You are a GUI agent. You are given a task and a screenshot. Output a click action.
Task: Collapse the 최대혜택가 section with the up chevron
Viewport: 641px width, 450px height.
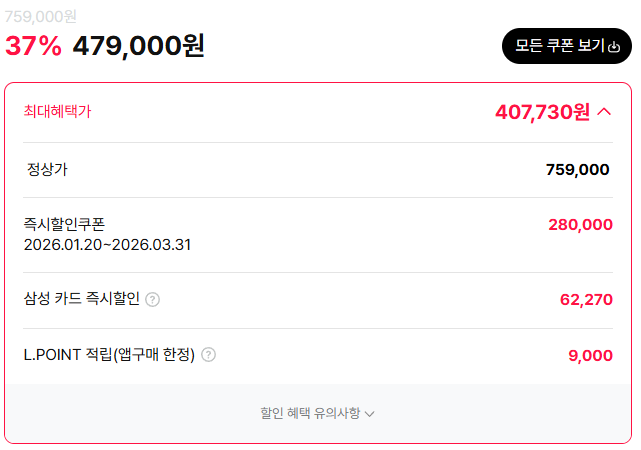(x=604, y=112)
